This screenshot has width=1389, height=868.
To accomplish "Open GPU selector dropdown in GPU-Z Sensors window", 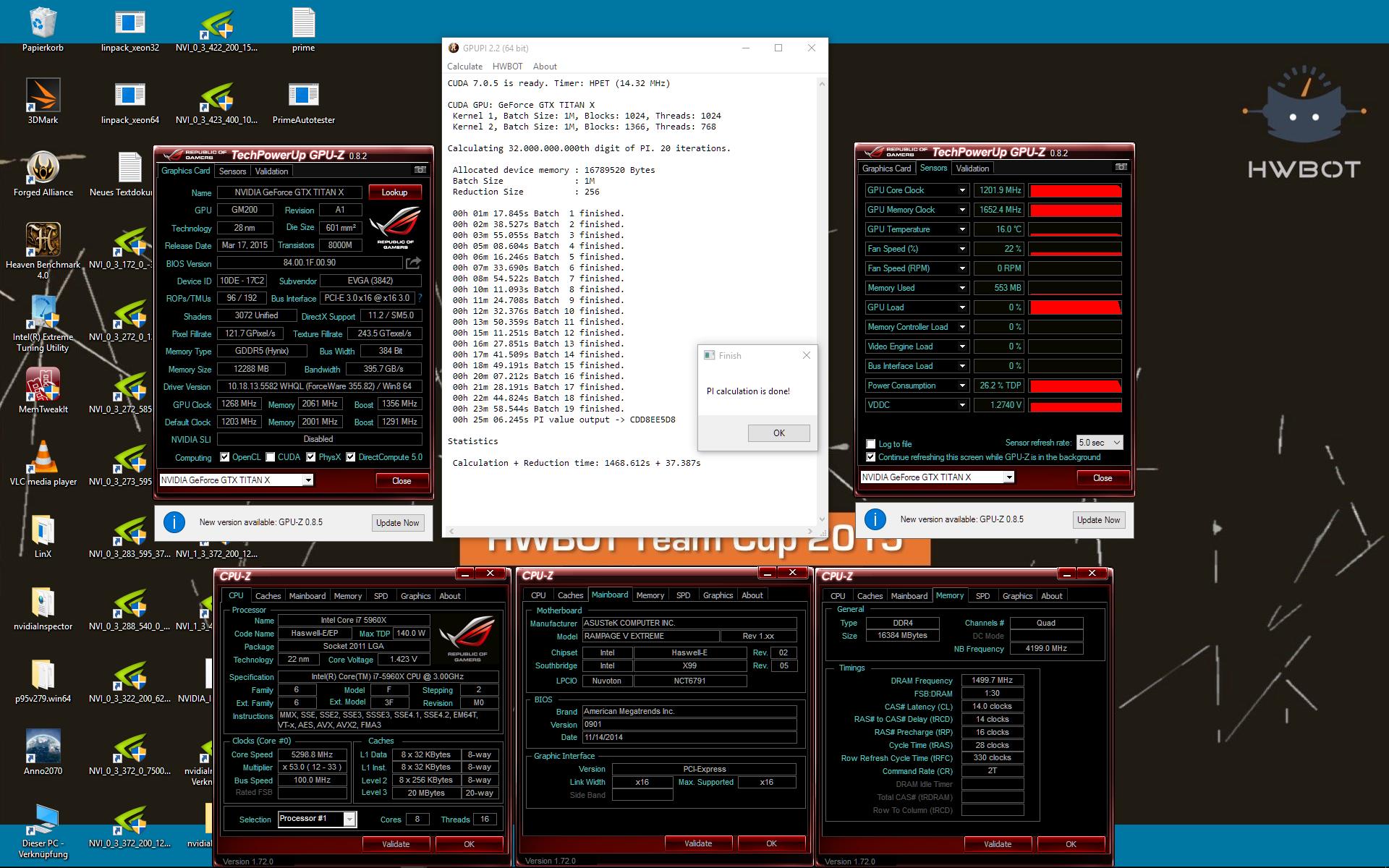I will click(1009, 477).
